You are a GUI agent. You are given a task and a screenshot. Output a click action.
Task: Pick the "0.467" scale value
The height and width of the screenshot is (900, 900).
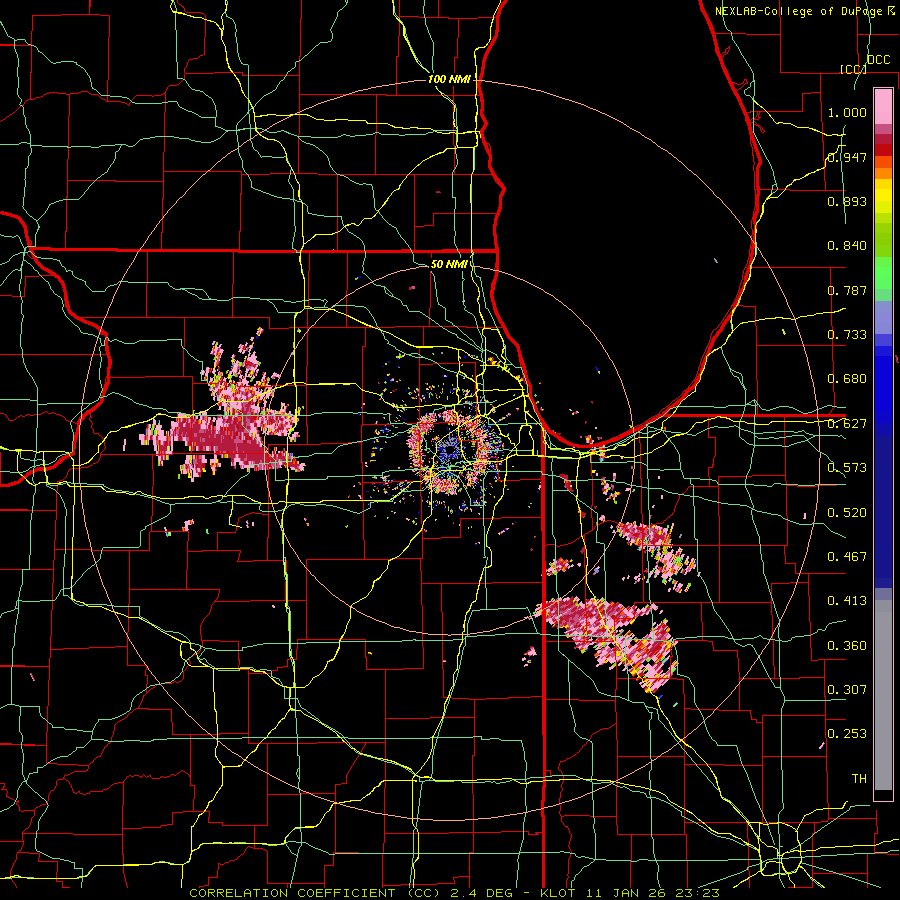coord(847,556)
